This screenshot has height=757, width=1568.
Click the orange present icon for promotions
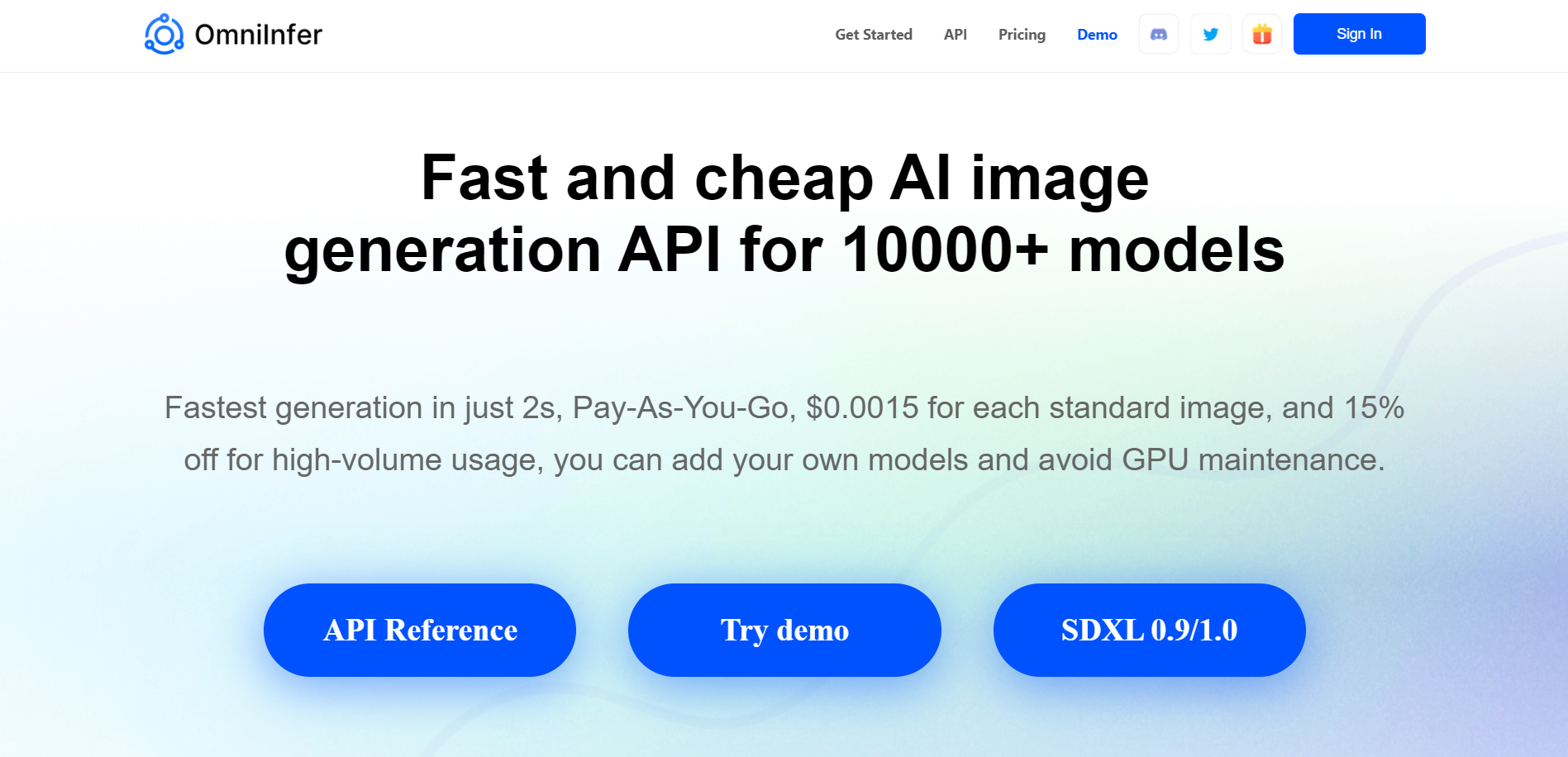pos(1261,34)
